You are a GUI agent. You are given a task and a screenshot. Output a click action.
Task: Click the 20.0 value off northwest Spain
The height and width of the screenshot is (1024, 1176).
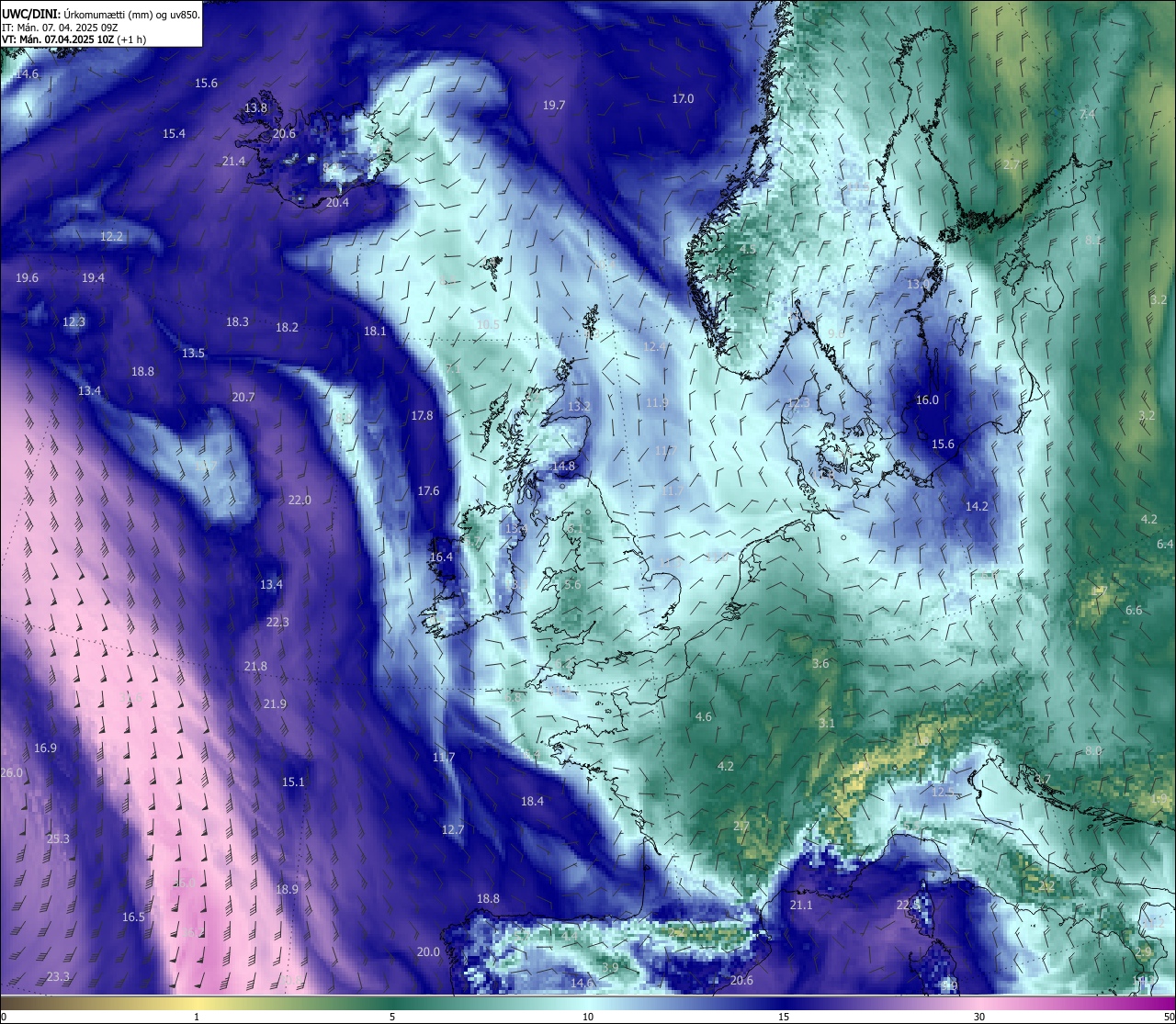428,952
